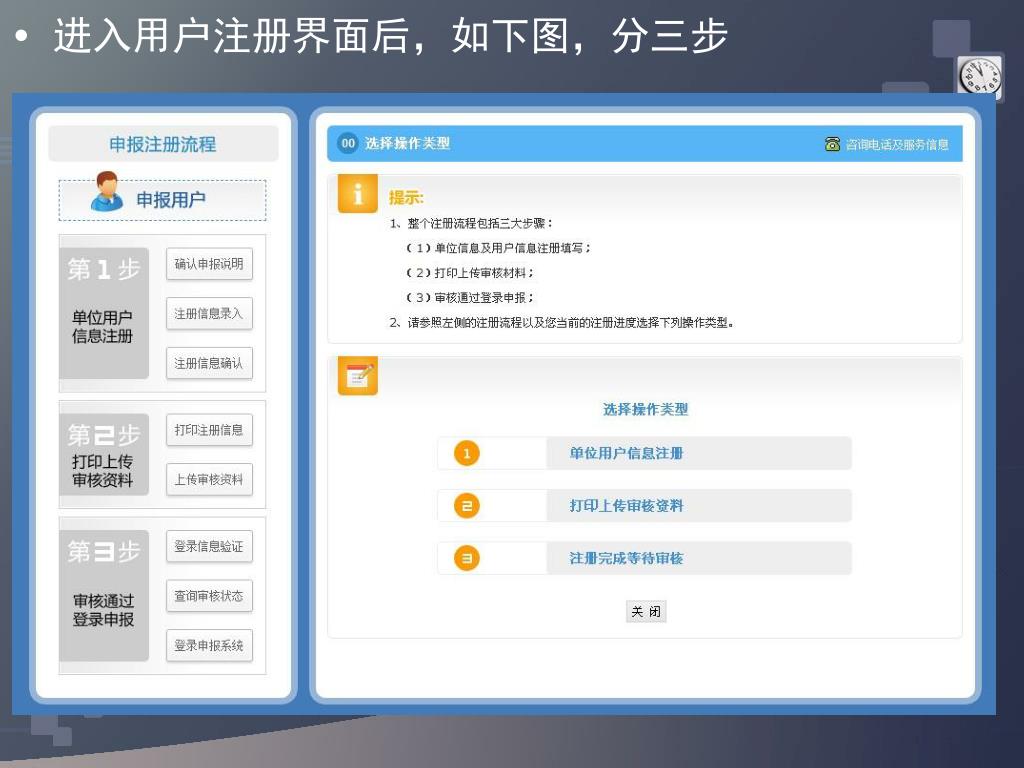
Task: Click the 第2步 打印上传审核资料 block
Action: coord(104,455)
